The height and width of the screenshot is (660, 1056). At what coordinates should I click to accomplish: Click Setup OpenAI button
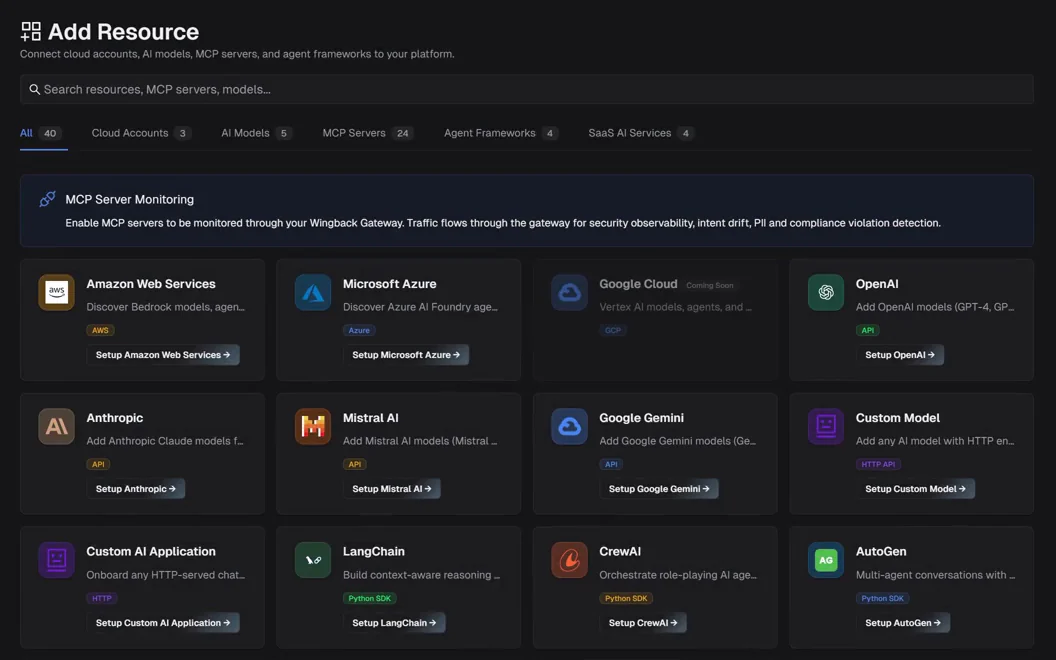pos(900,355)
